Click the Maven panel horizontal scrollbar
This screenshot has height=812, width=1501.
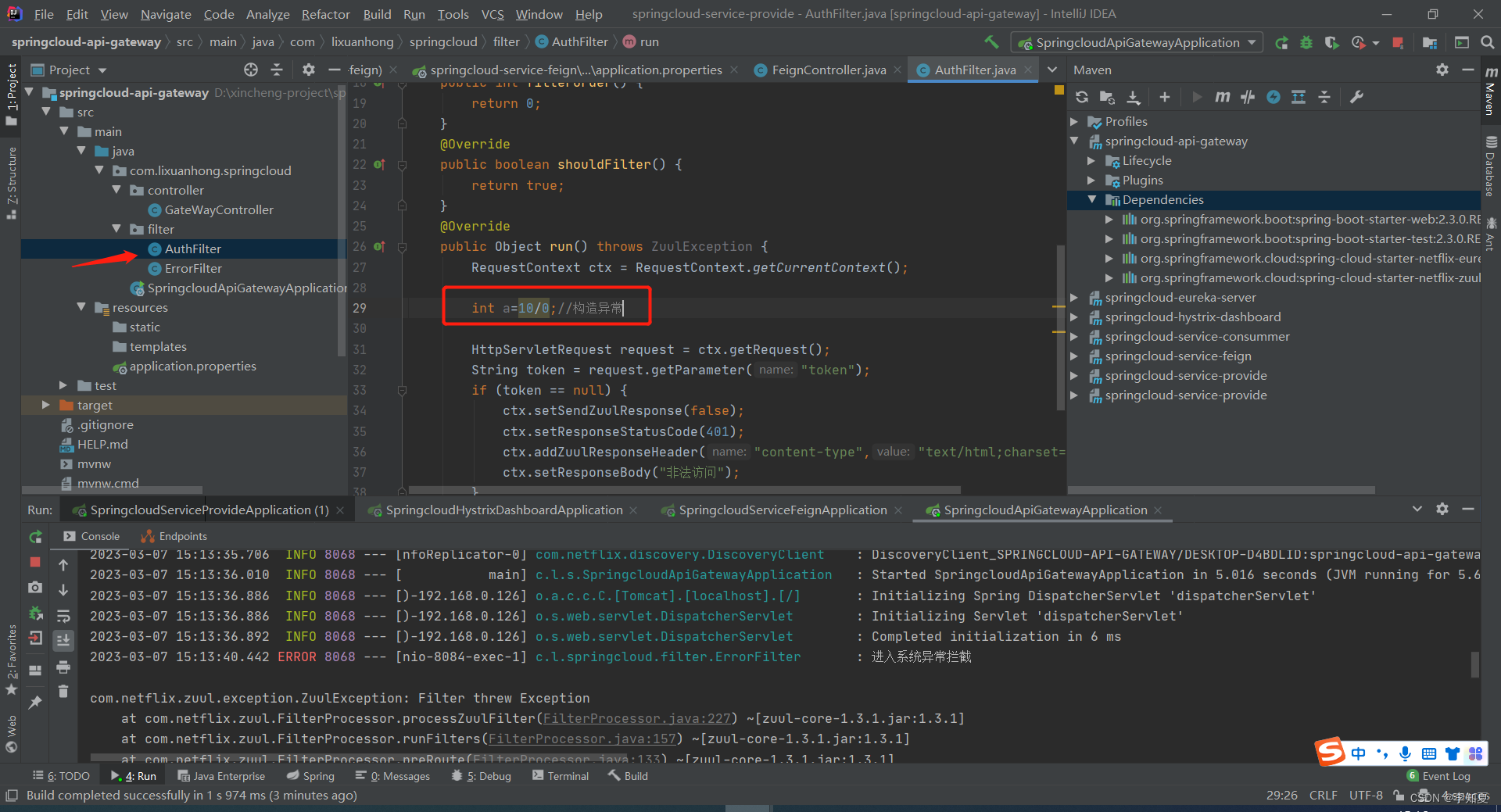click(x=1221, y=490)
